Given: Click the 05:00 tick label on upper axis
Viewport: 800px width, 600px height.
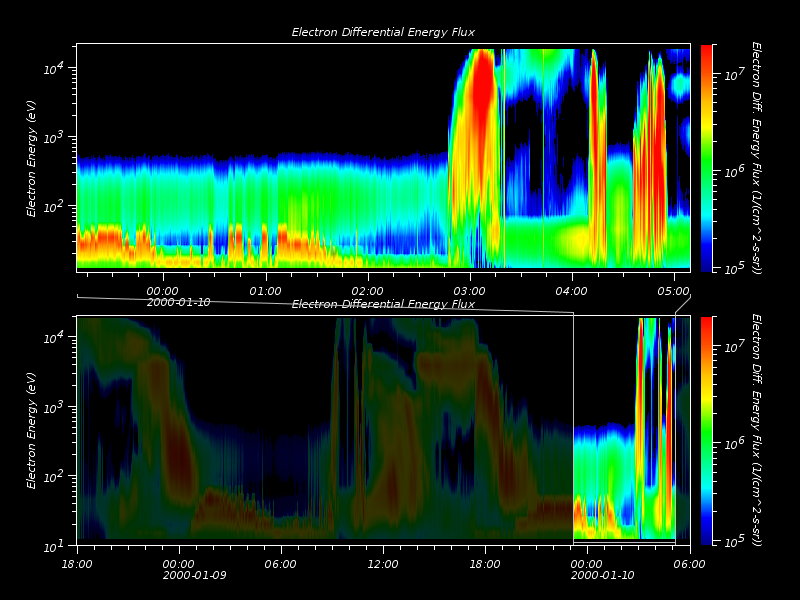Looking at the screenshot, I should pyautogui.click(x=673, y=291).
